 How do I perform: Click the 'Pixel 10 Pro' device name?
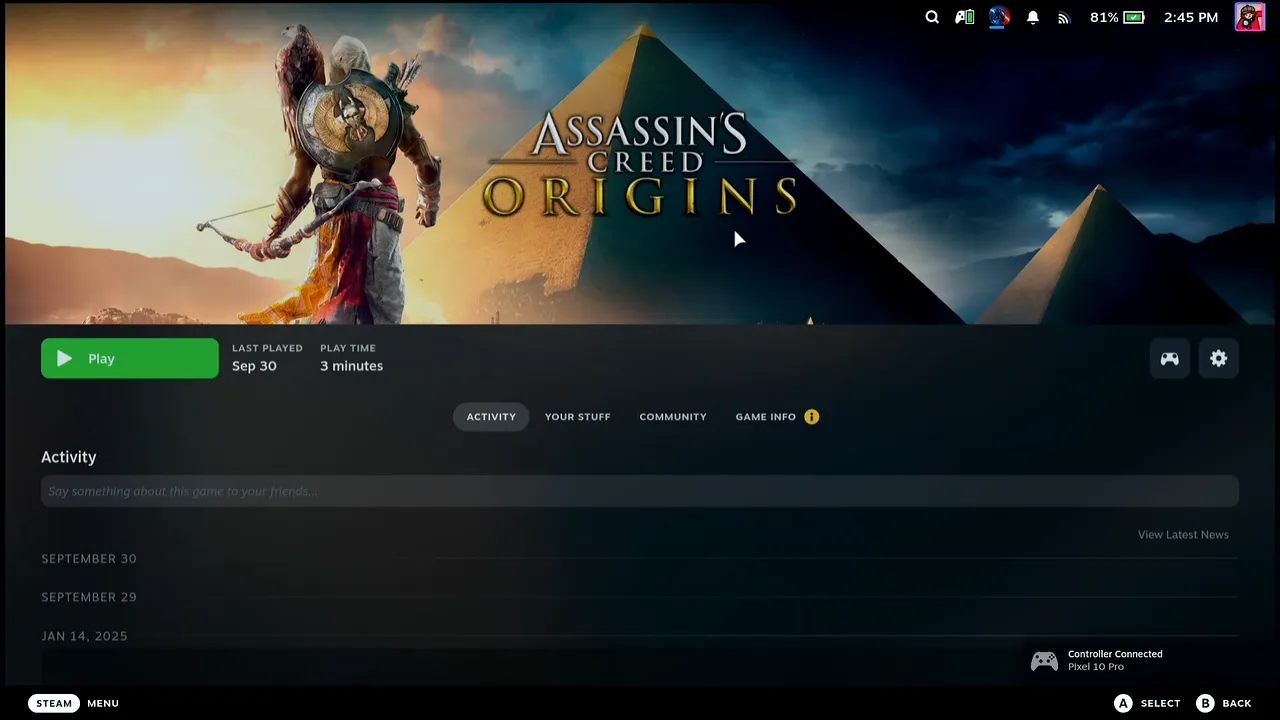[x=1096, y=667]
